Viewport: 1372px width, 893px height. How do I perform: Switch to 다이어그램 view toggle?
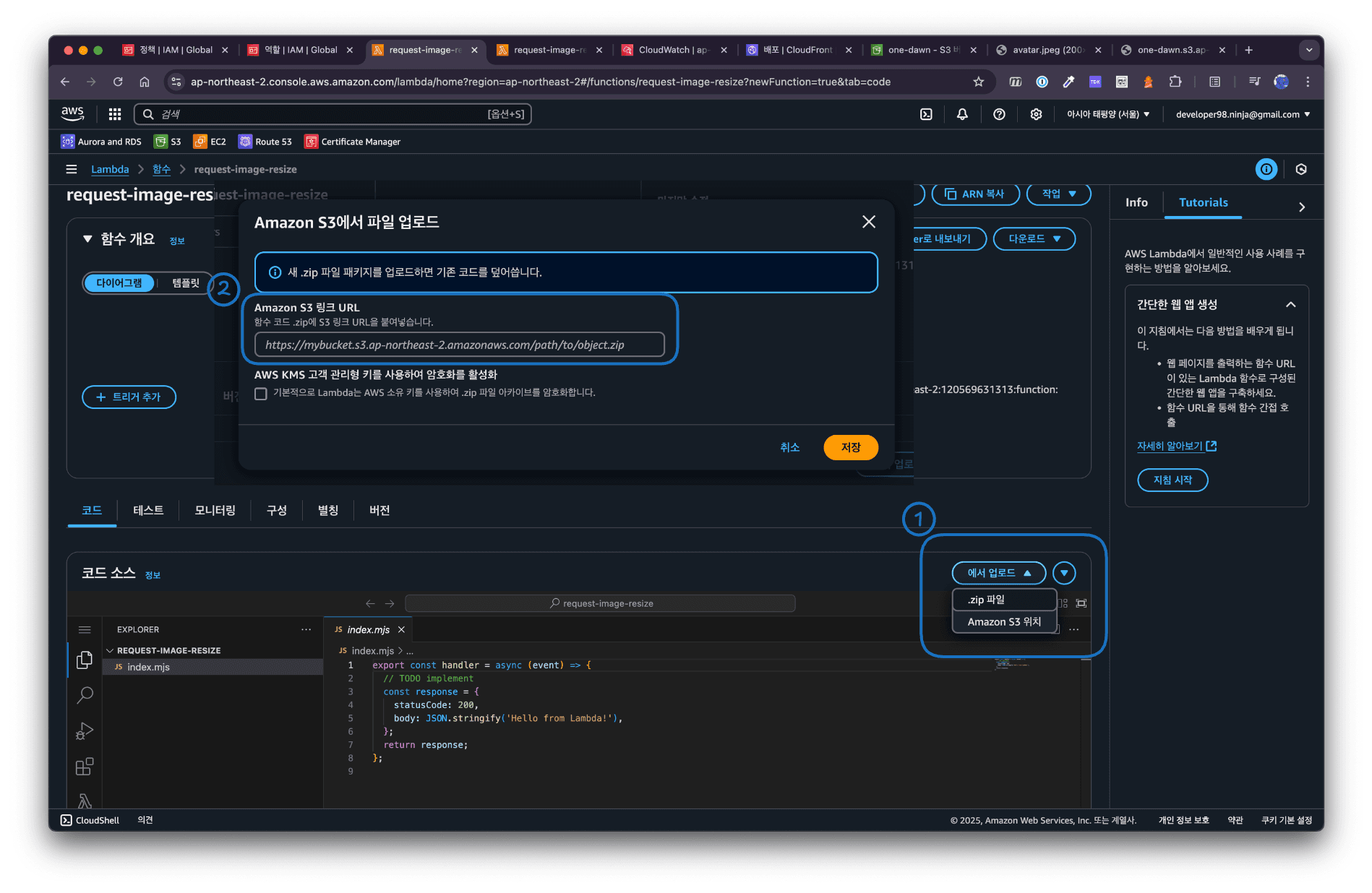pyautogui.click(x=119, y=282)
